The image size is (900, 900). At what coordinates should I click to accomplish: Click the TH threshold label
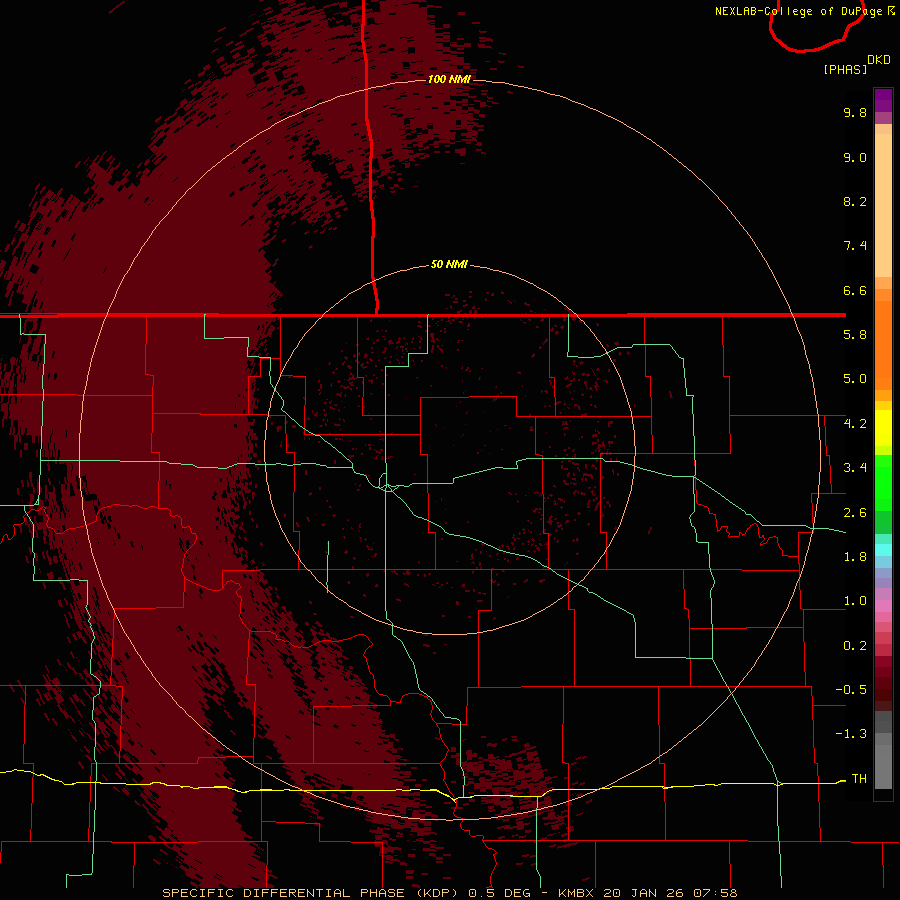pyautogui.click(x=859, y=778)
